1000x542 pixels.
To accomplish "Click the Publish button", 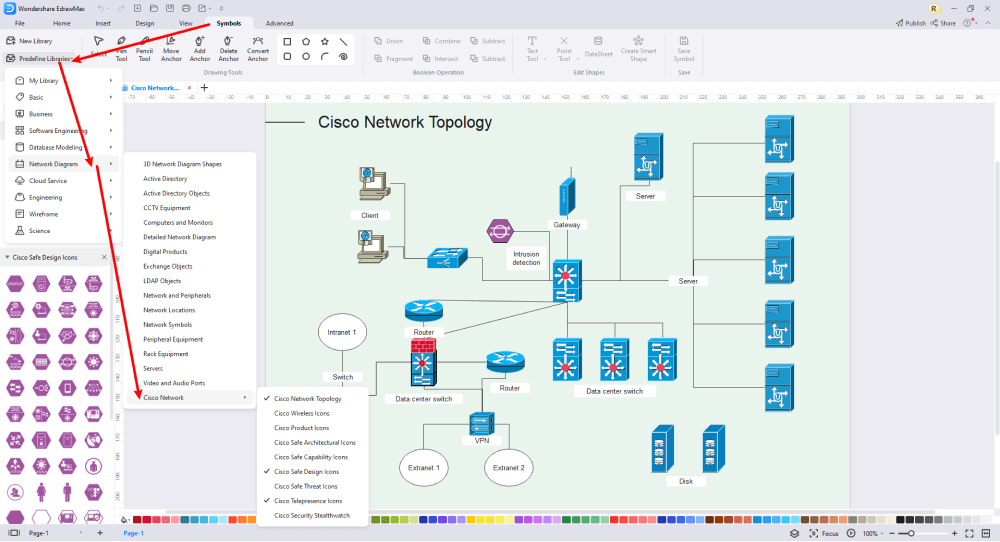I will click(911, 24).
